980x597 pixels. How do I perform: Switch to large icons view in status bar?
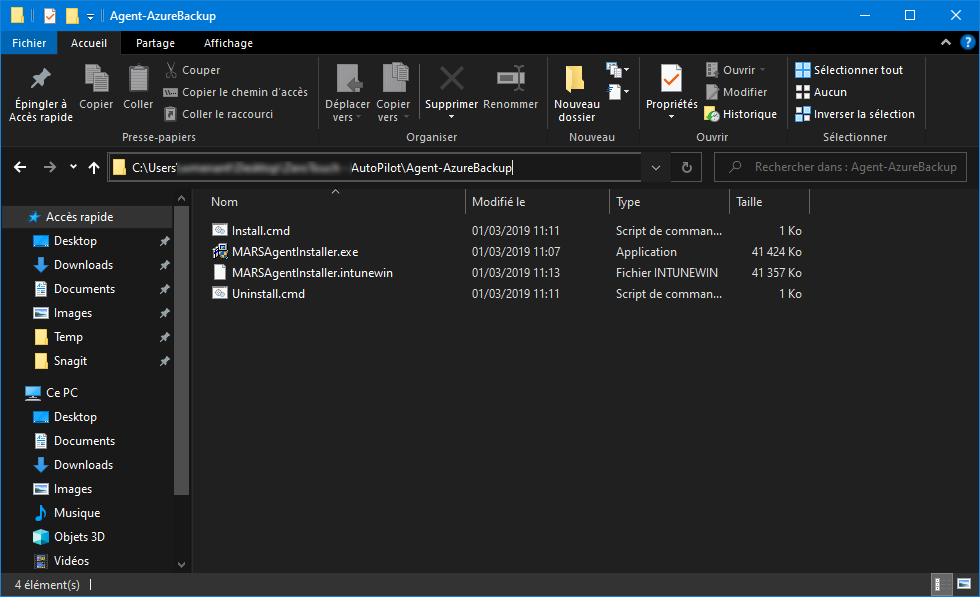coord(964,584)
